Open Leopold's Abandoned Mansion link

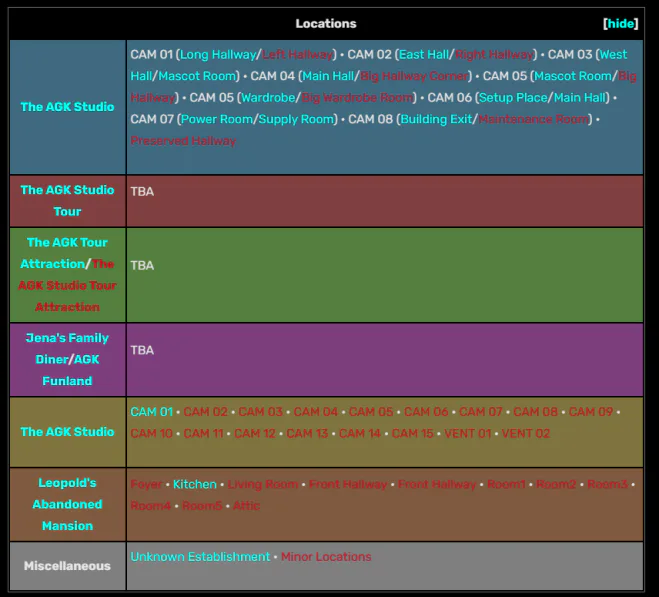coord(67,505)
